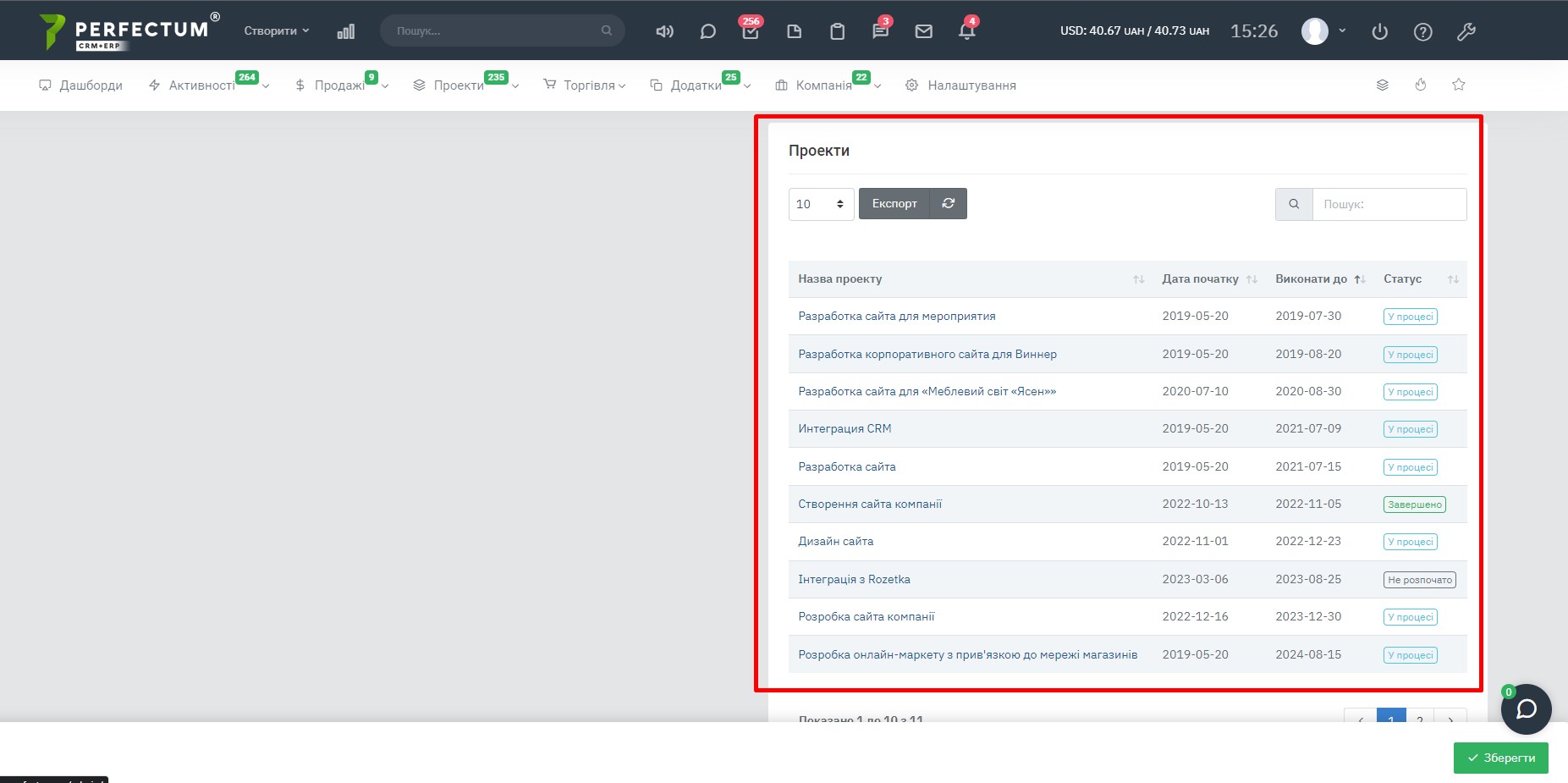Open project Інтеграція з Rozetka
The width and height of the screenshot is (1568, 783).
[x=854, y=579]
